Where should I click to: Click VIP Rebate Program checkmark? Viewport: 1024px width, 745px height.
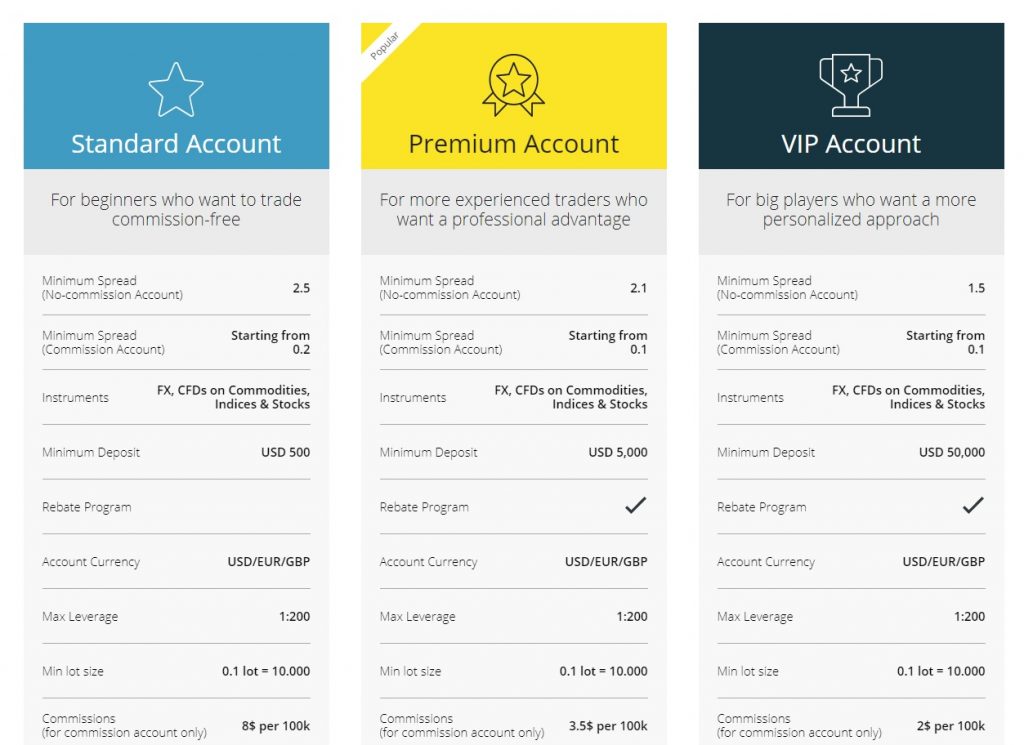coord(973,505)
